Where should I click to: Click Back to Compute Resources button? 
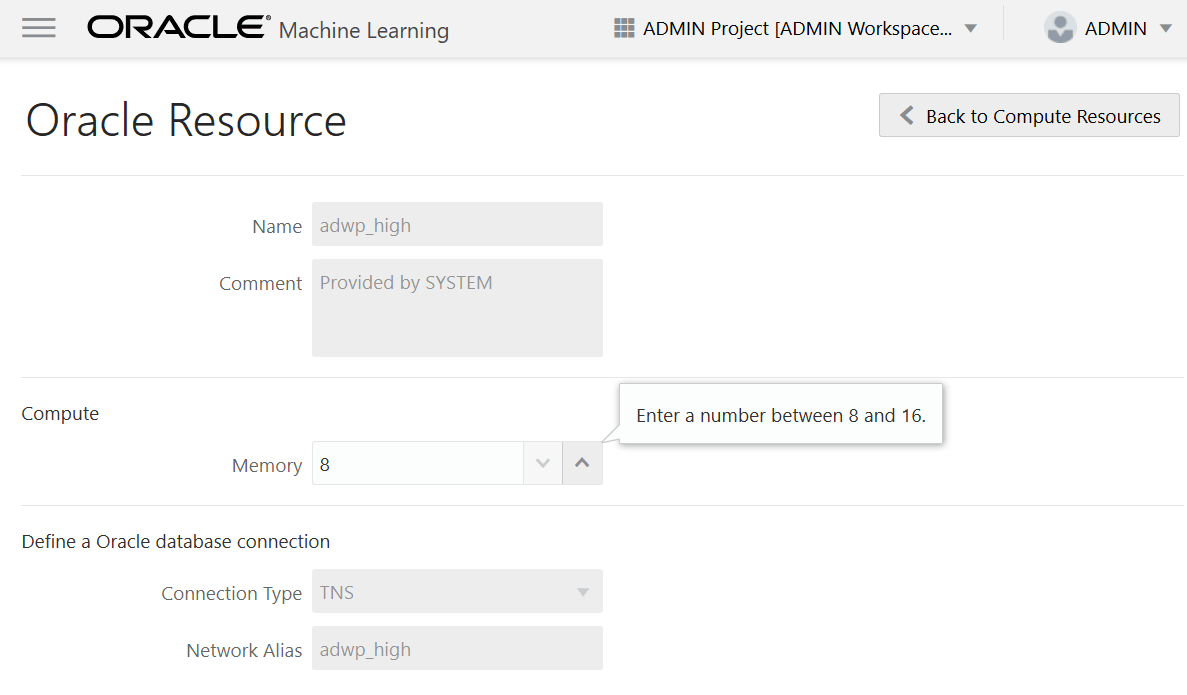click(x=1029, y=115)
